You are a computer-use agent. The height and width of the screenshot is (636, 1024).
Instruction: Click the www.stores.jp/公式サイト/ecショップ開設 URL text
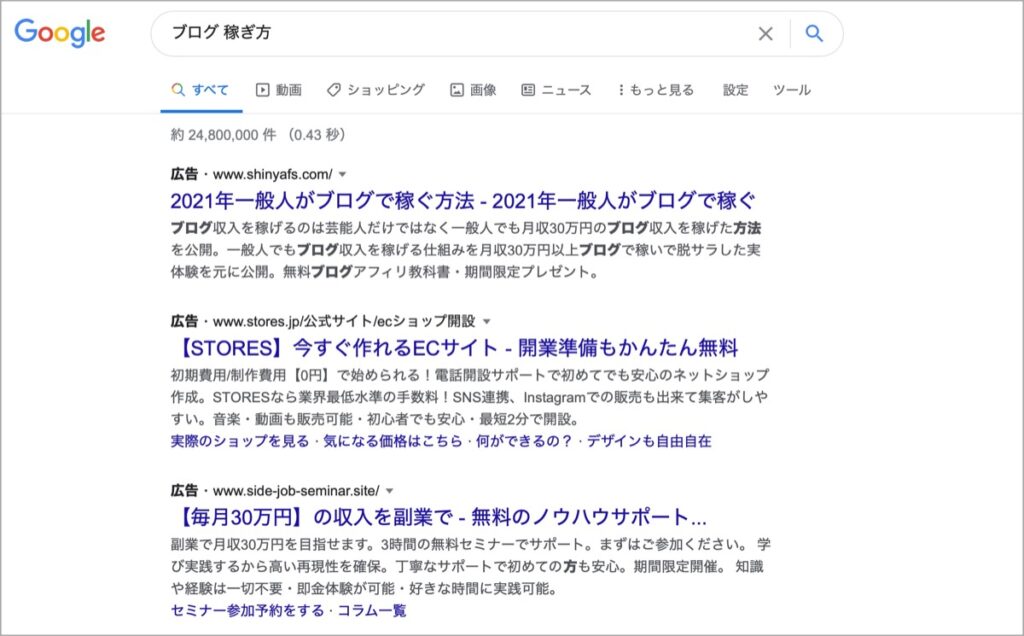[344, 321]
